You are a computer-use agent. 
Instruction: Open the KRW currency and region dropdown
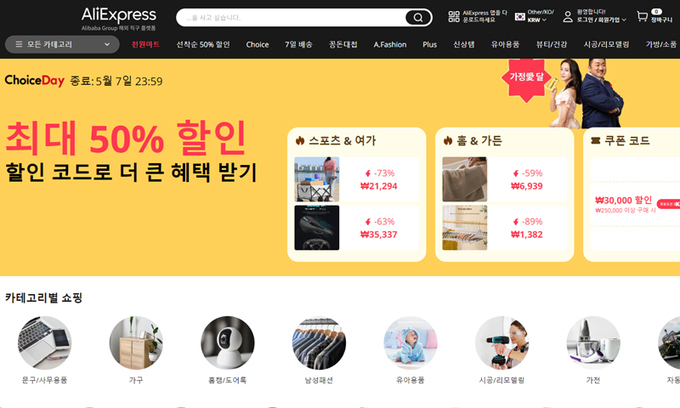coord(534,16)
